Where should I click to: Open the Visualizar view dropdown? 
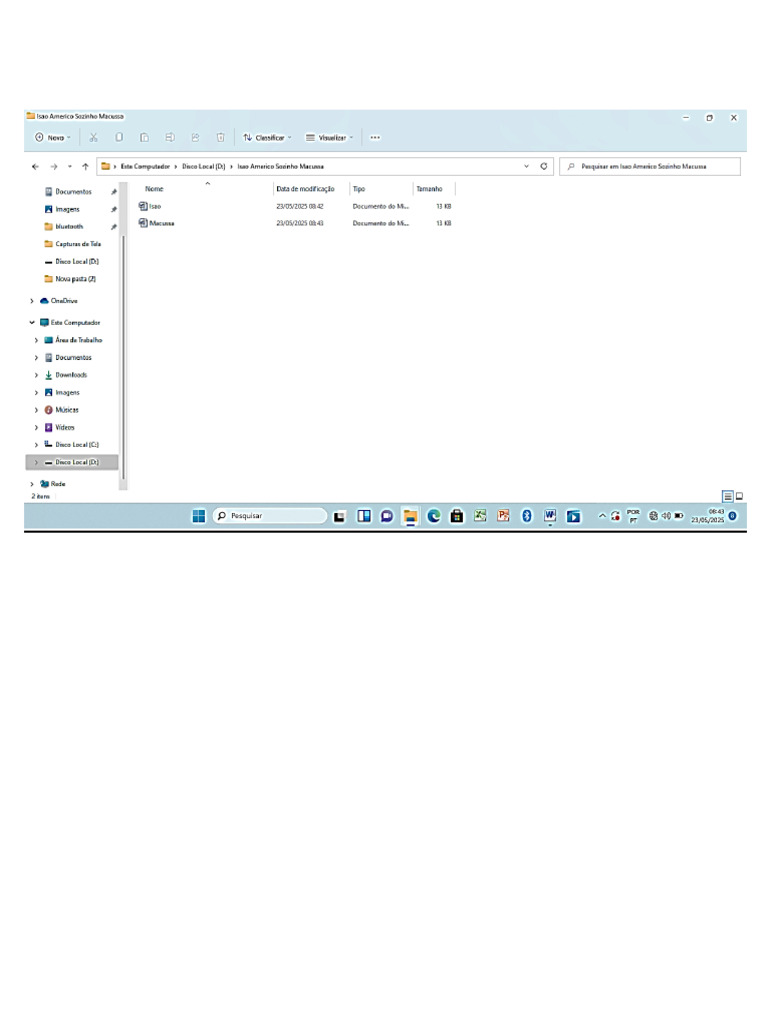tap(330, 138)
